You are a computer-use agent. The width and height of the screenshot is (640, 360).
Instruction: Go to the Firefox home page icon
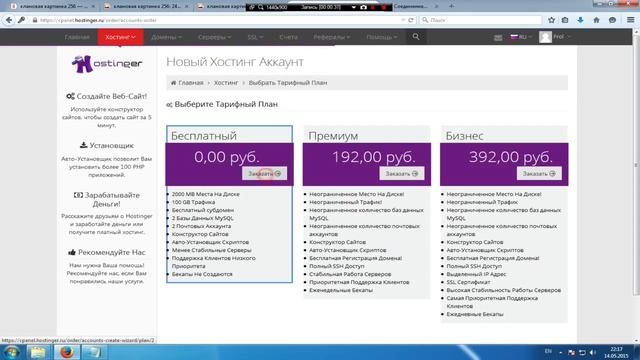click(596, 20)
